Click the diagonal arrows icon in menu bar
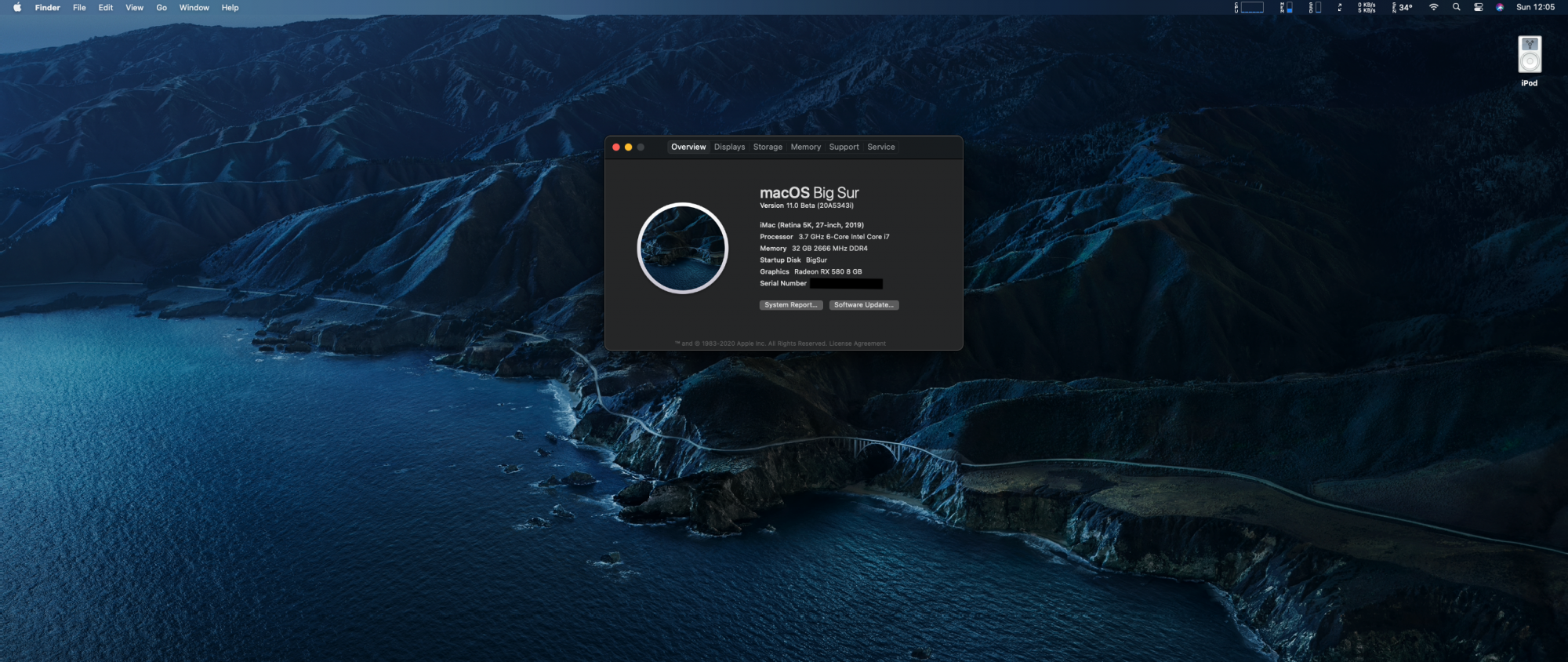The height and width of the screenshot is (662, 1568). point(1340,7)
